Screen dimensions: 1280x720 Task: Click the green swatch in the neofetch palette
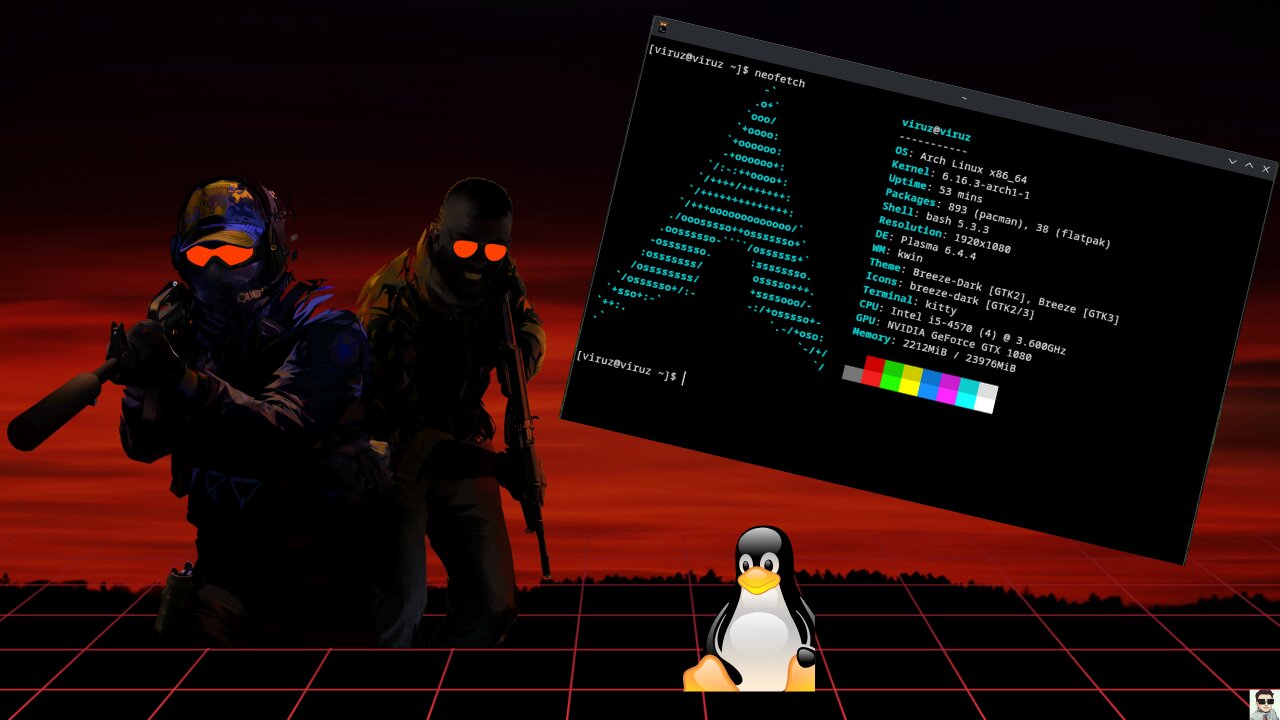coord(892,376)
